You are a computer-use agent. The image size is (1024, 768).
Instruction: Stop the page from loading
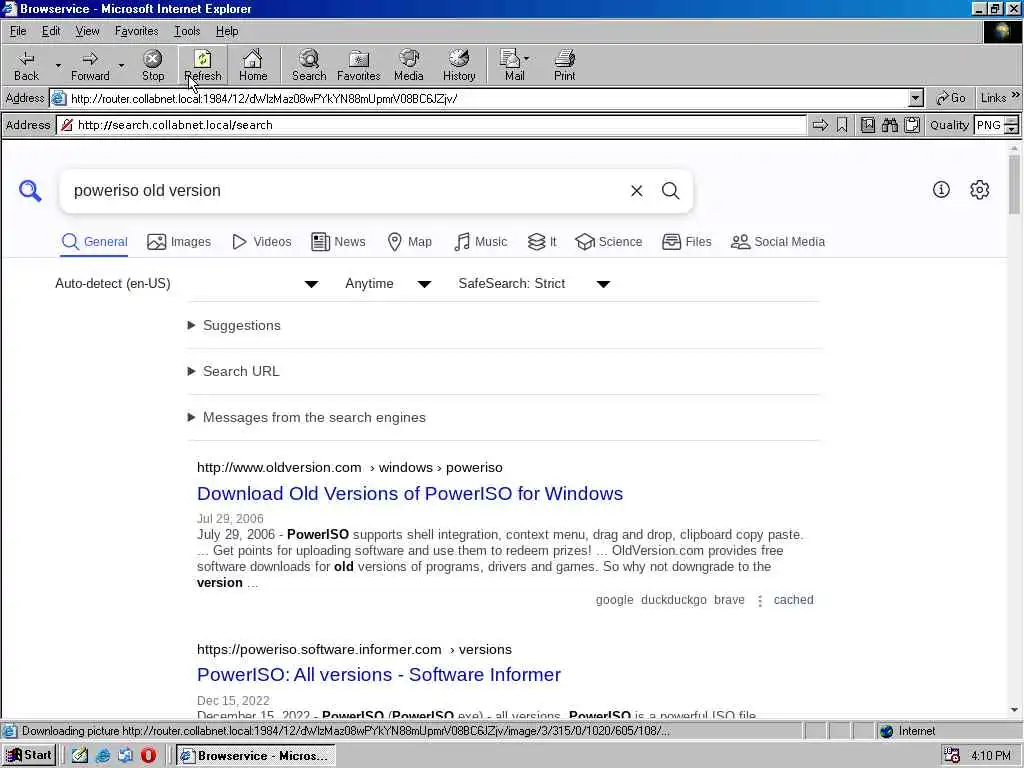tap(153, 65)
